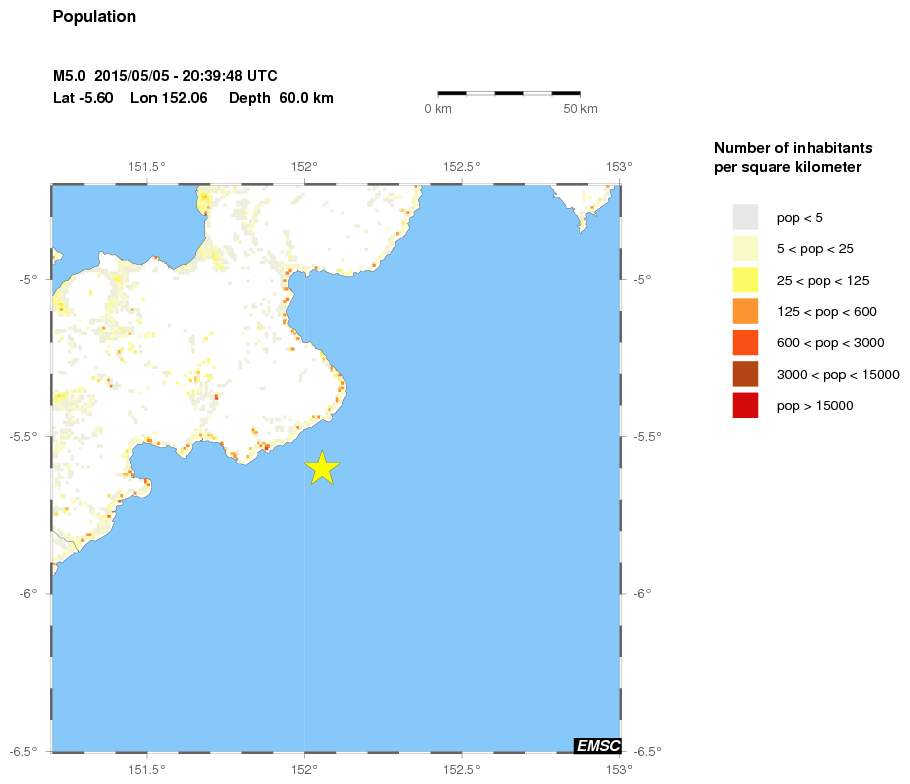This screenshot has height=784, width=910.
Task: Click the yellow earthquake epicenter star
Action: pos(321,468)
